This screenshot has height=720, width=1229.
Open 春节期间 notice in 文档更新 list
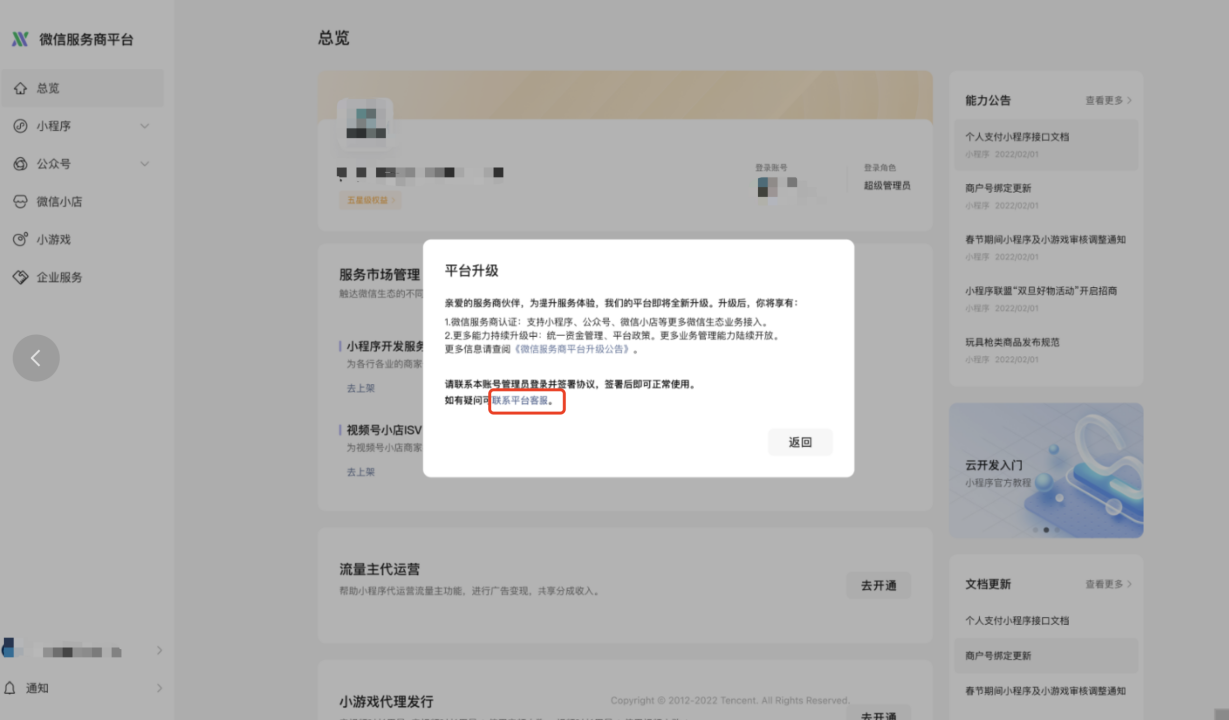click(x=1046, y=691)
